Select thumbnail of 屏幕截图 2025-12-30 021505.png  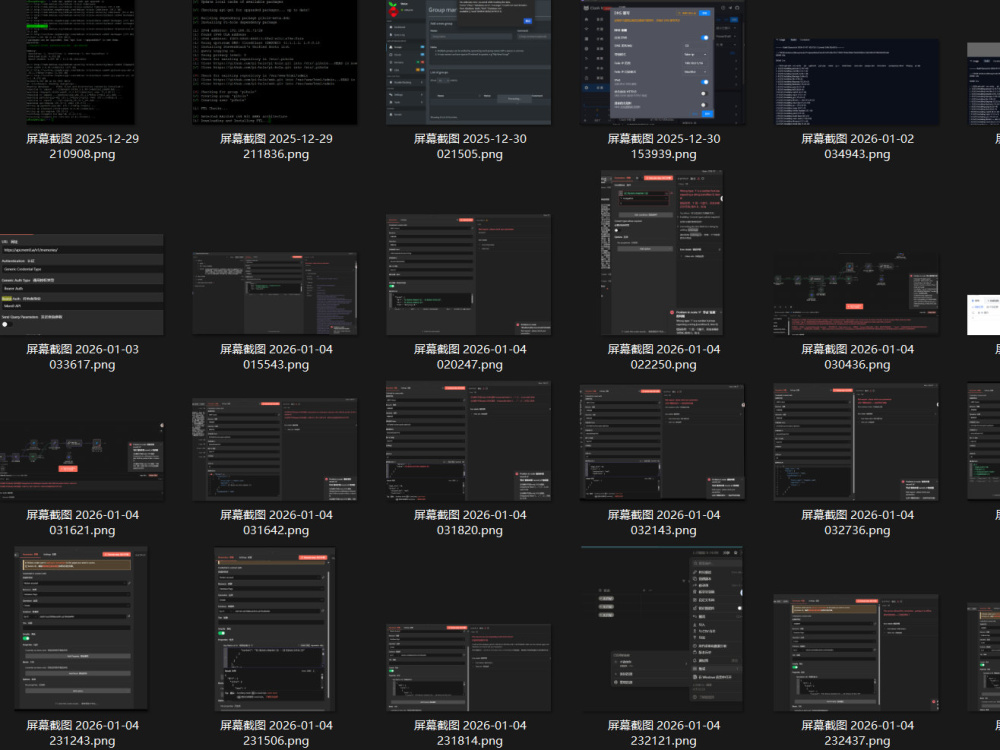click(x=469, y=62)
